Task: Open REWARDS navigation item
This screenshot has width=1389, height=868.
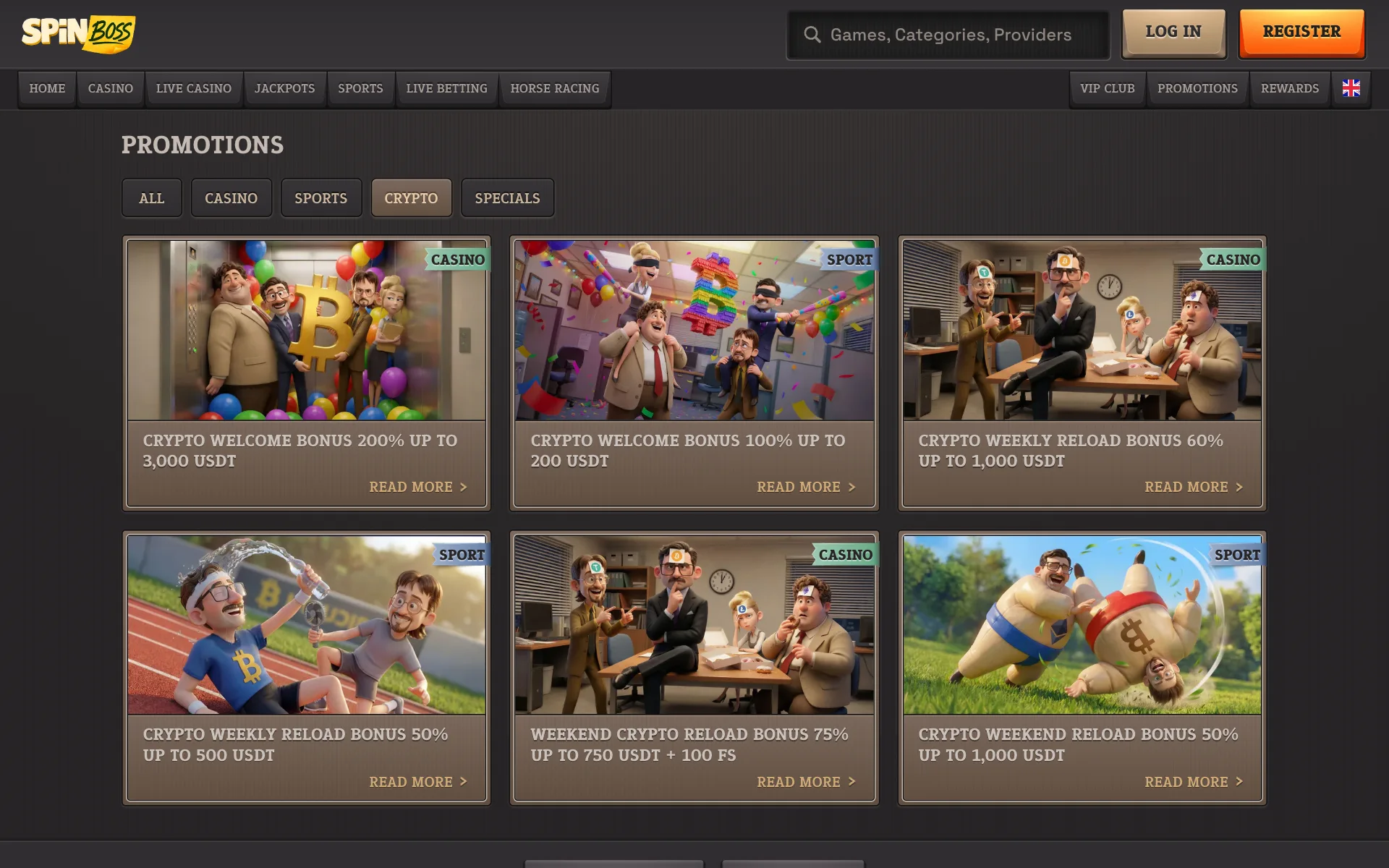Action: pyautogui.click(x=1290, y=88)
